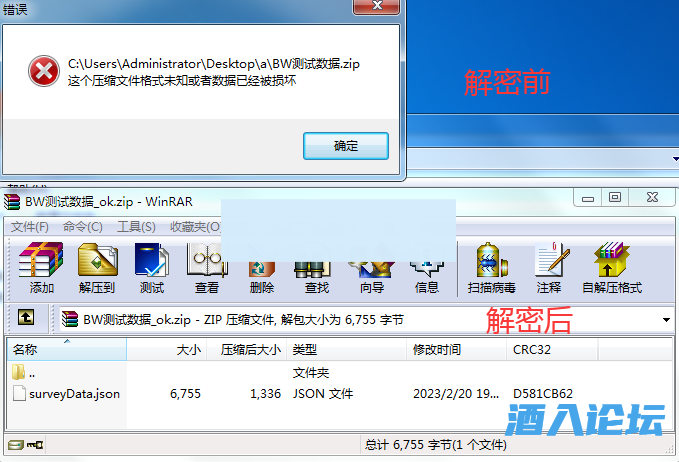679x462 pixels.
Task: Launch the 向导 (Wizard) icon
Action: coord(372,269)
